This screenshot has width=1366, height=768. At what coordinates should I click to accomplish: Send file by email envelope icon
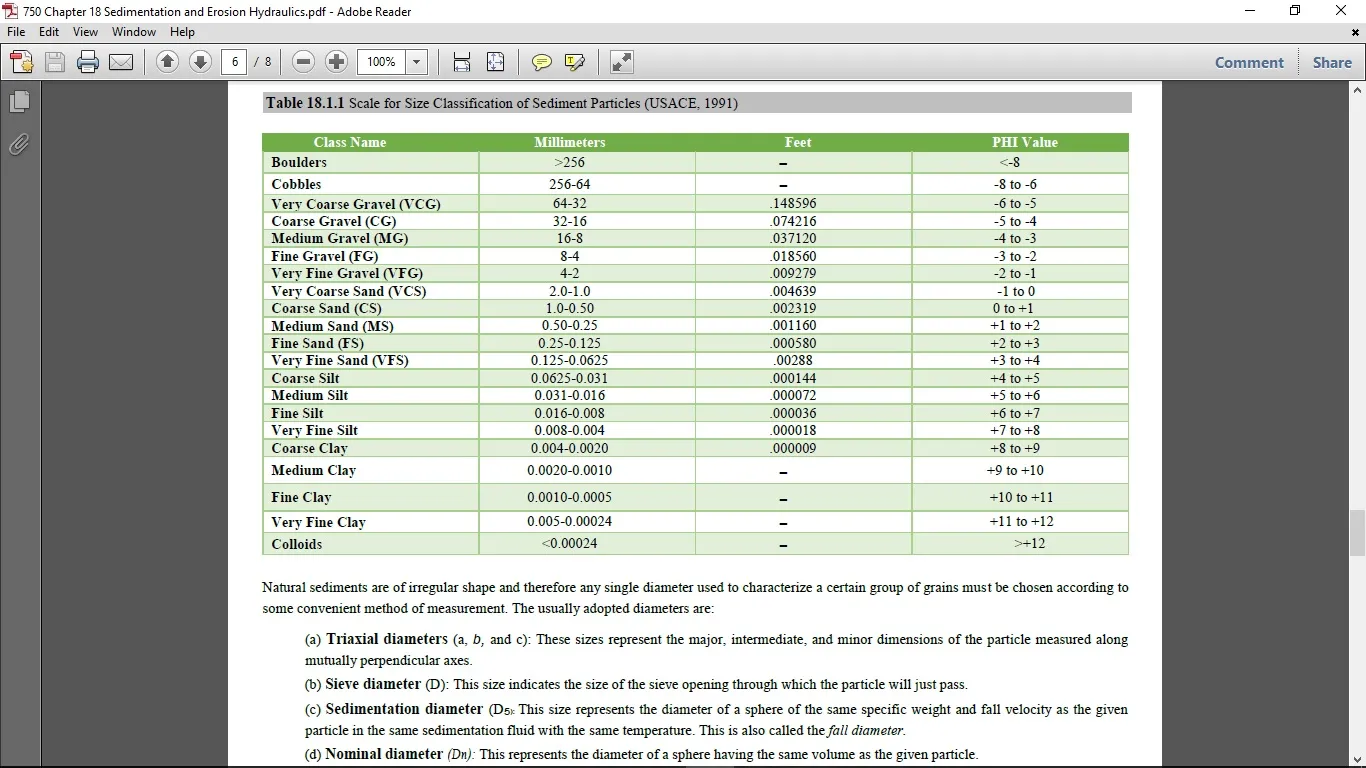[121, 62]
